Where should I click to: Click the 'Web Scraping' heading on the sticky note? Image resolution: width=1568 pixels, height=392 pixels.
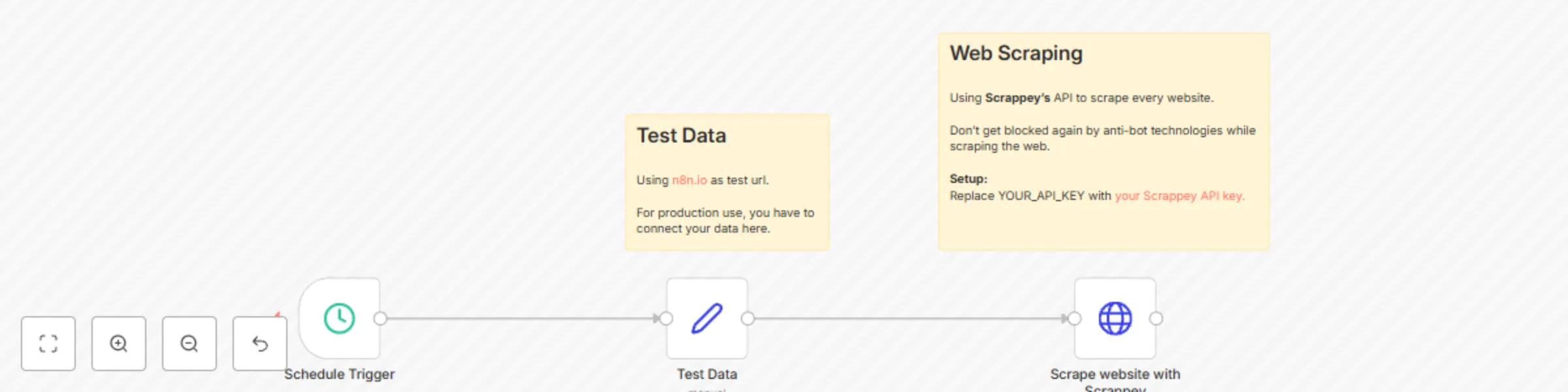[1016, 54]
